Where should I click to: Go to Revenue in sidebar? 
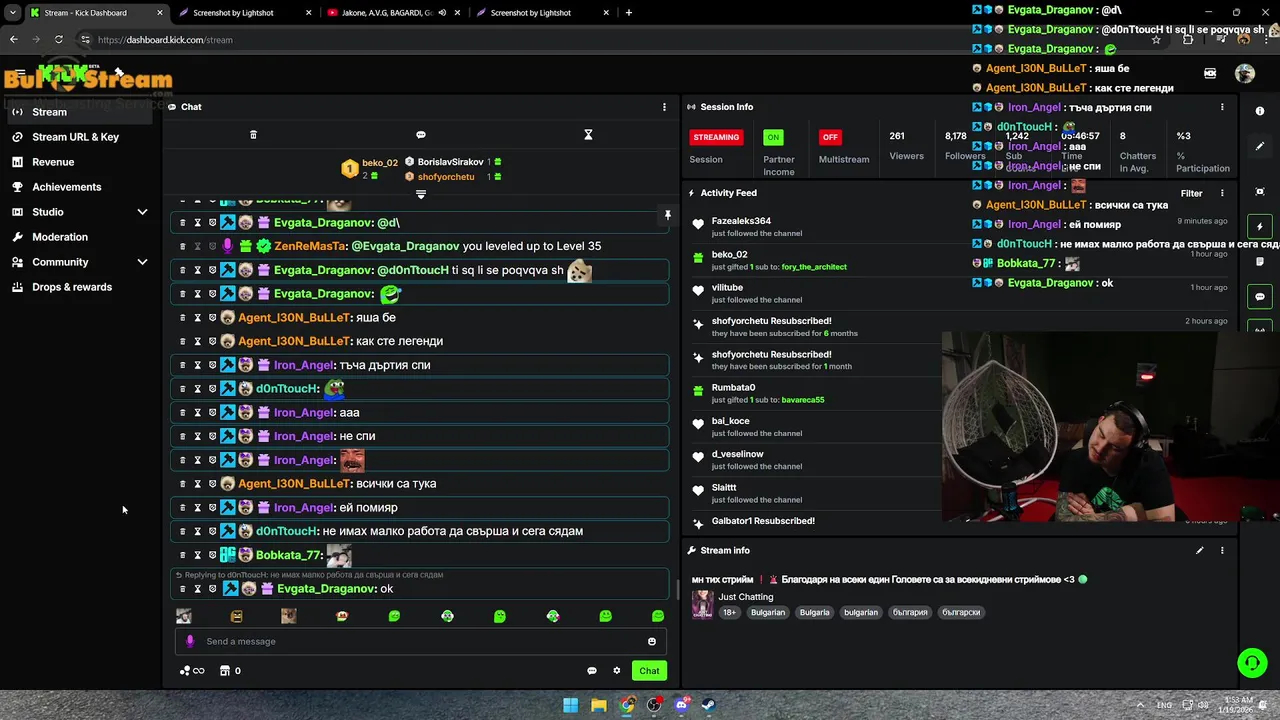tap(53, 162)
